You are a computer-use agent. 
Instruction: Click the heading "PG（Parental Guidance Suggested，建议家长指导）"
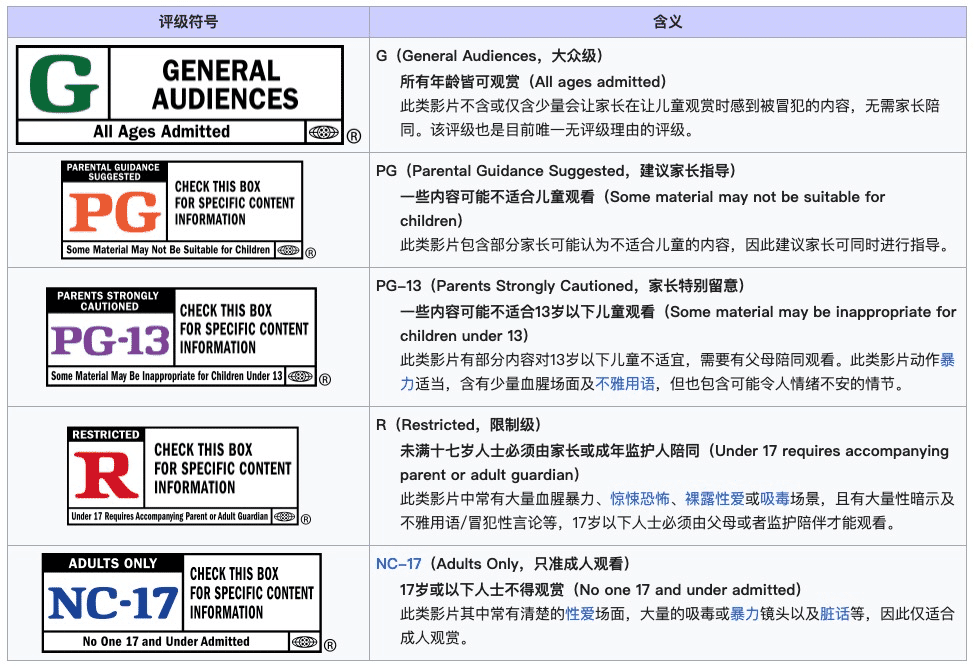(557, 171)
